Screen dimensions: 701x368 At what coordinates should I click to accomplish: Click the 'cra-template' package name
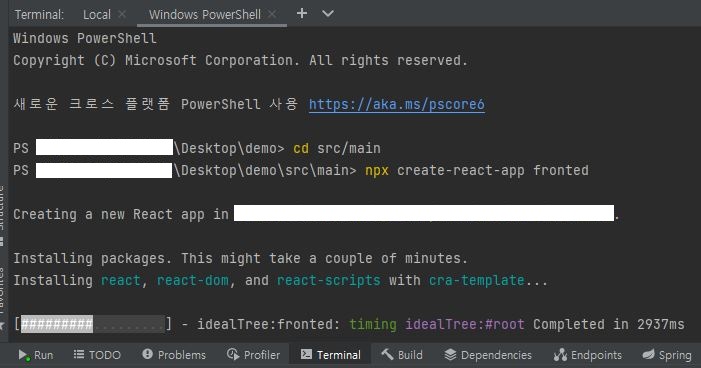pos(477,280)
